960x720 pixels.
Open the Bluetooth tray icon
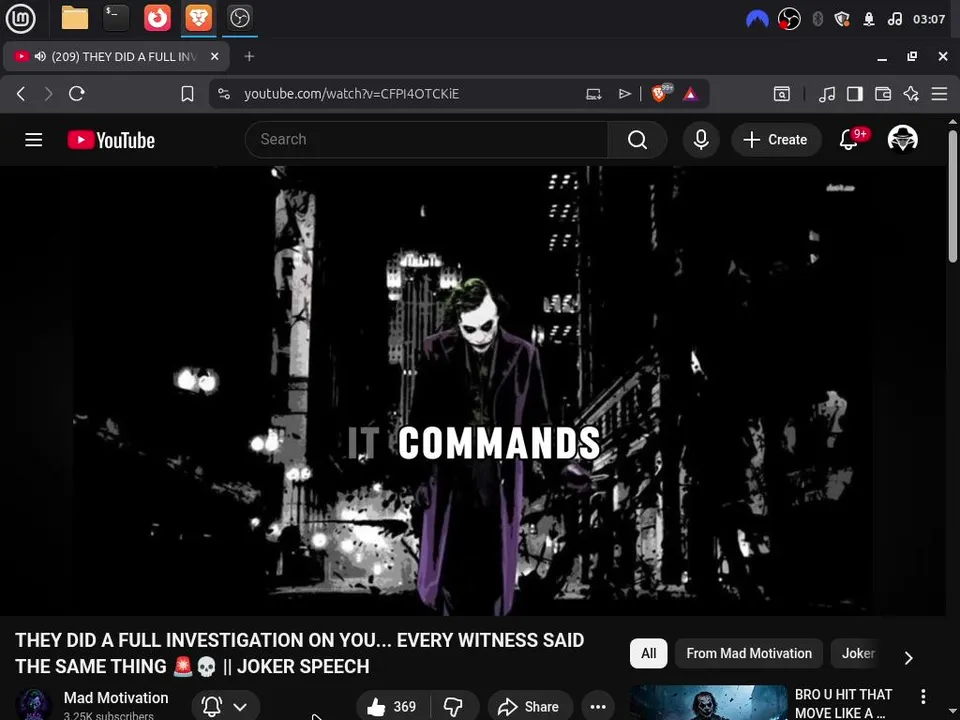coord(817,20)
